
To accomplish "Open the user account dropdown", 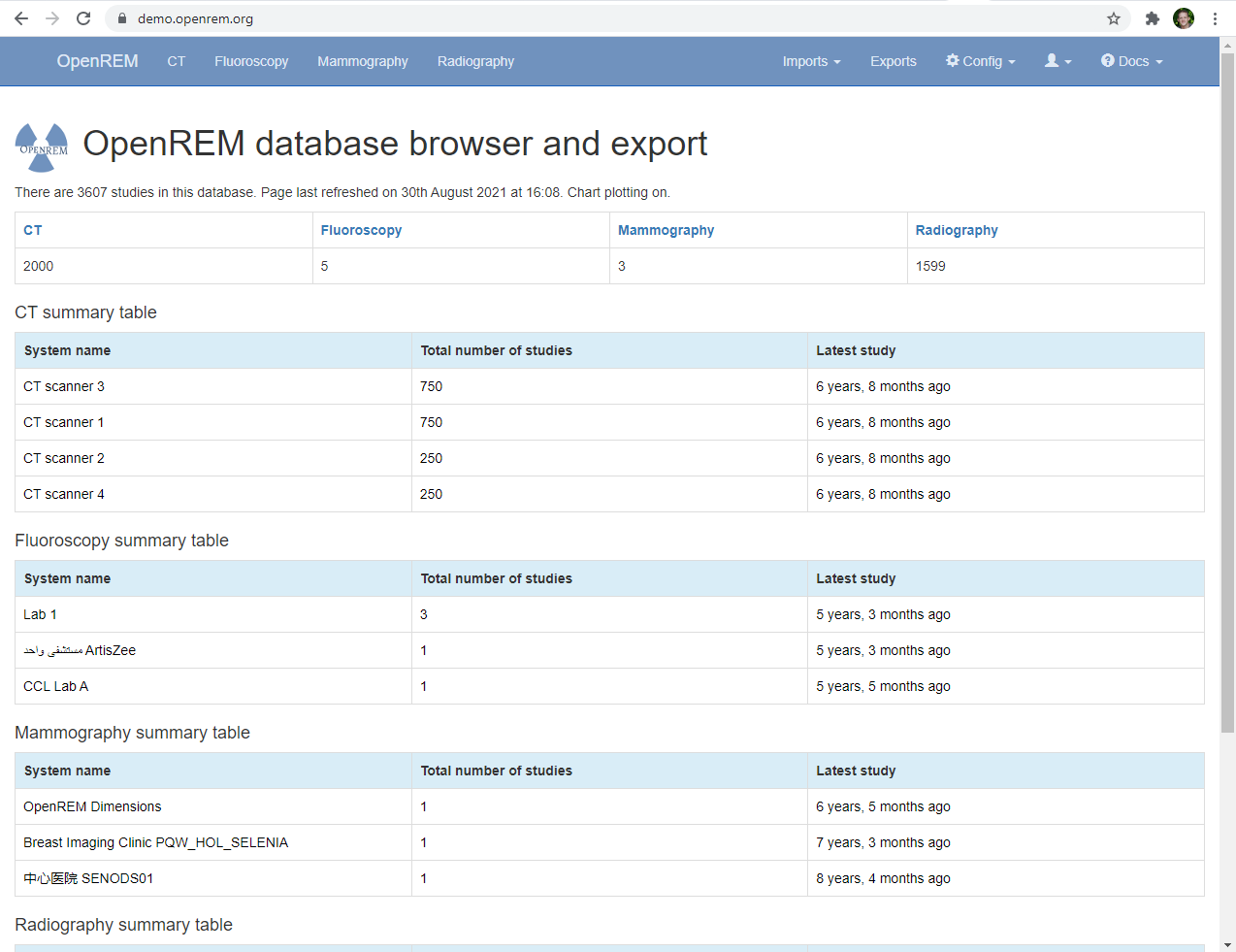I will pyautogui.click(x=1057, y=61).
